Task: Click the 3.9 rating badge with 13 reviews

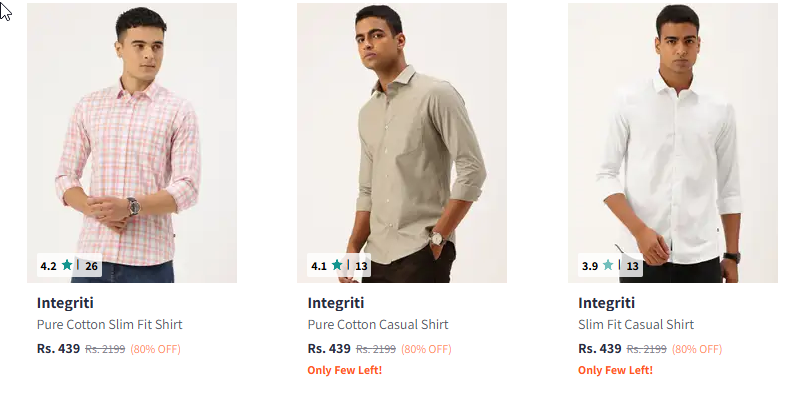Action: (610, 266)
